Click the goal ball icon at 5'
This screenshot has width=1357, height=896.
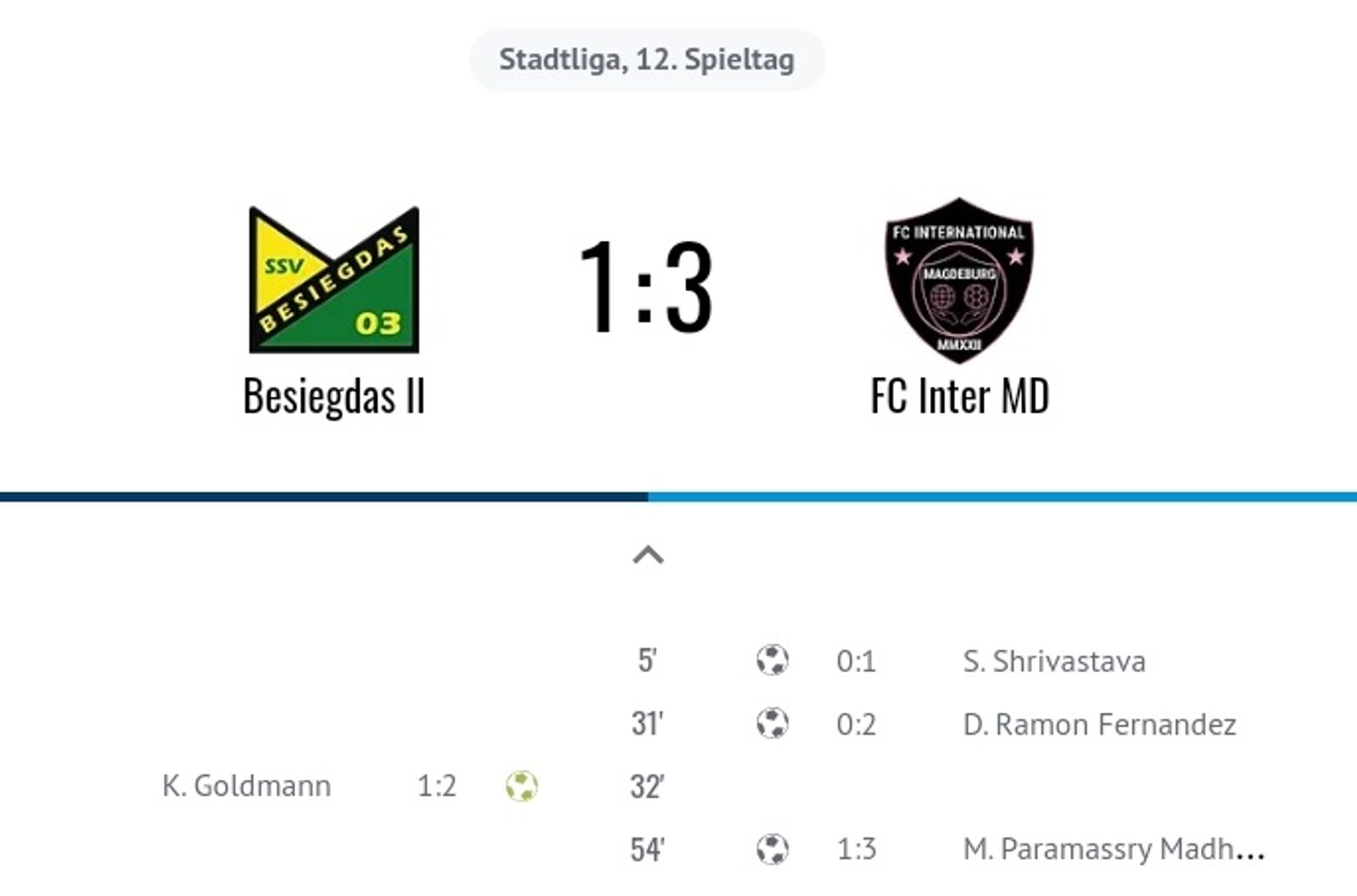pyautogui.click(x=772, y=660)
